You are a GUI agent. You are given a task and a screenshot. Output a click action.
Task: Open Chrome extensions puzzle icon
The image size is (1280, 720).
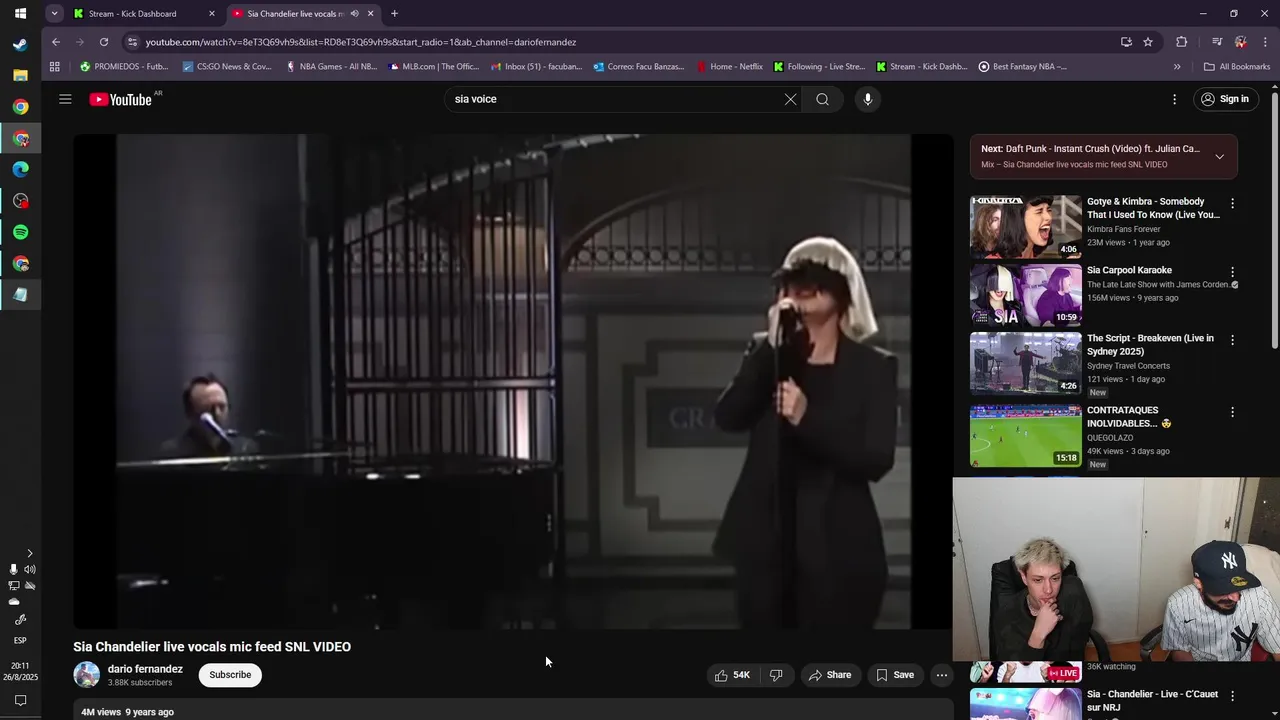1182,42
